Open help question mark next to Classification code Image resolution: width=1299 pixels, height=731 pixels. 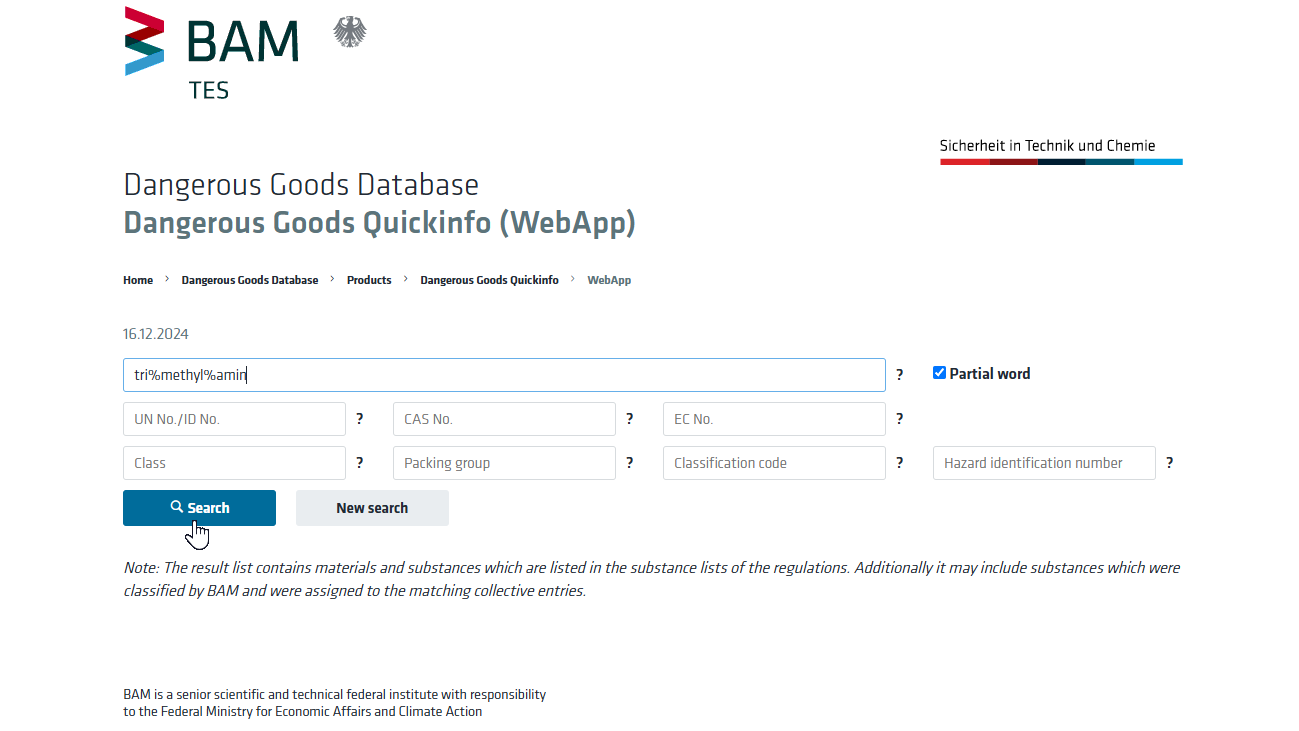899,463
